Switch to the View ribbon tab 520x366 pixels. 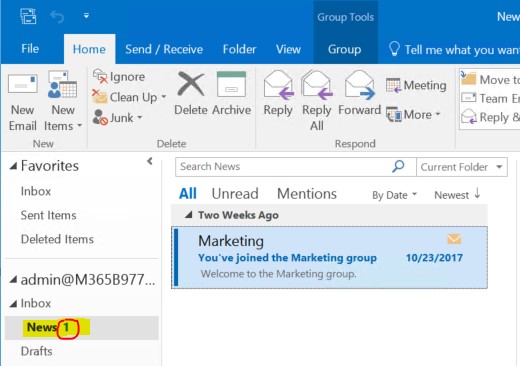click(x=288, y=49)
